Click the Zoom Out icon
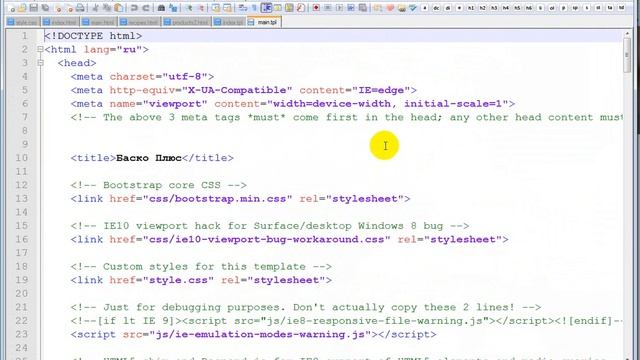Viewport: 640px width, 360px height. (x=201, y=8)
